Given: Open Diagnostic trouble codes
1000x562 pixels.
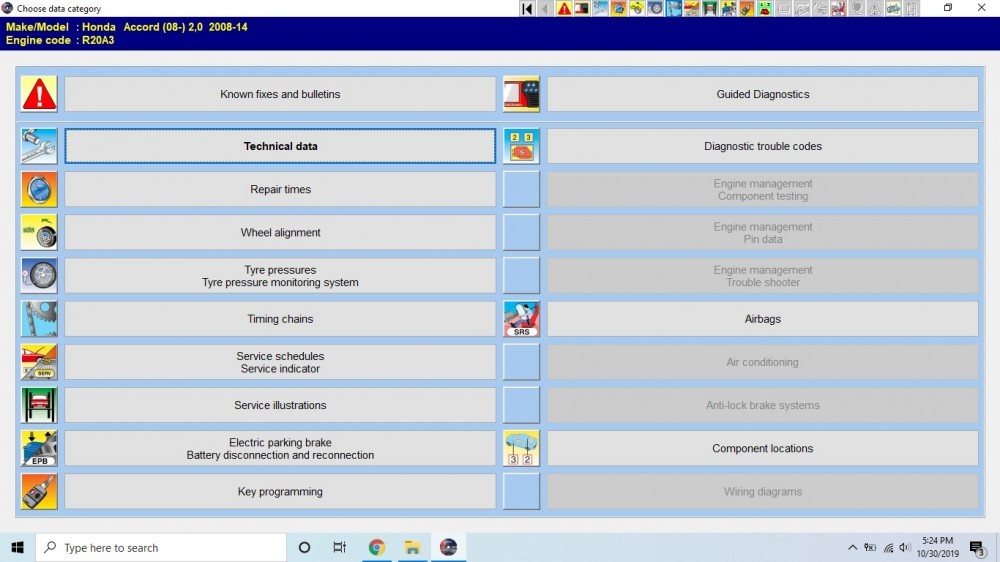Looking at the screenshot, I should (x=763, y=146).
